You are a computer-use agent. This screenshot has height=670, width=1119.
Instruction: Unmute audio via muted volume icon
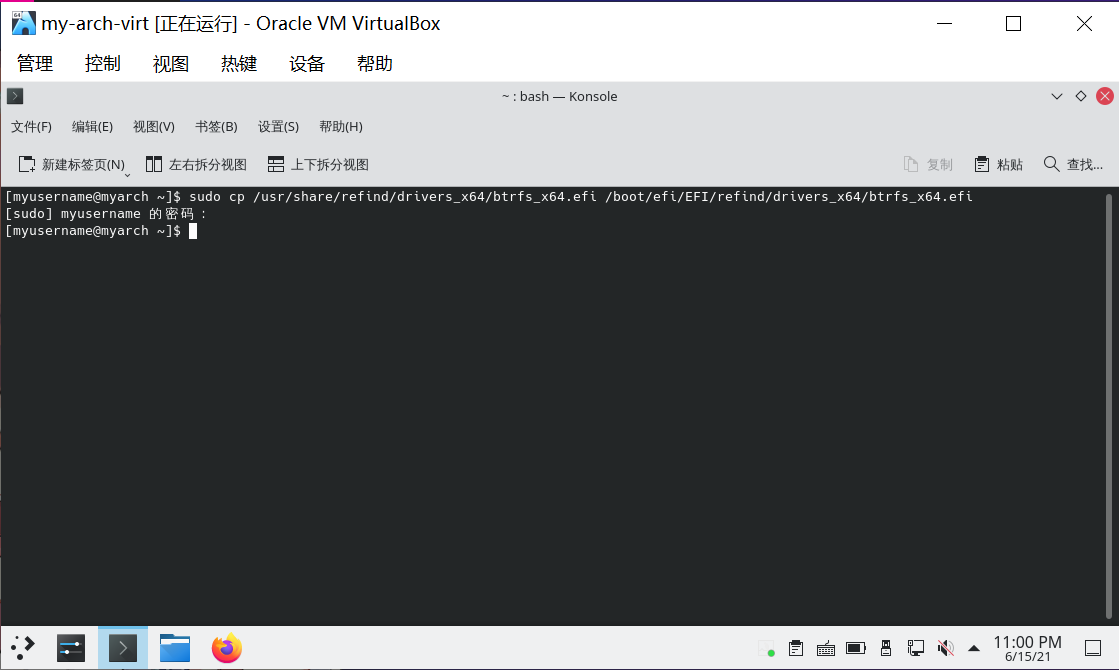pos(944,648)
